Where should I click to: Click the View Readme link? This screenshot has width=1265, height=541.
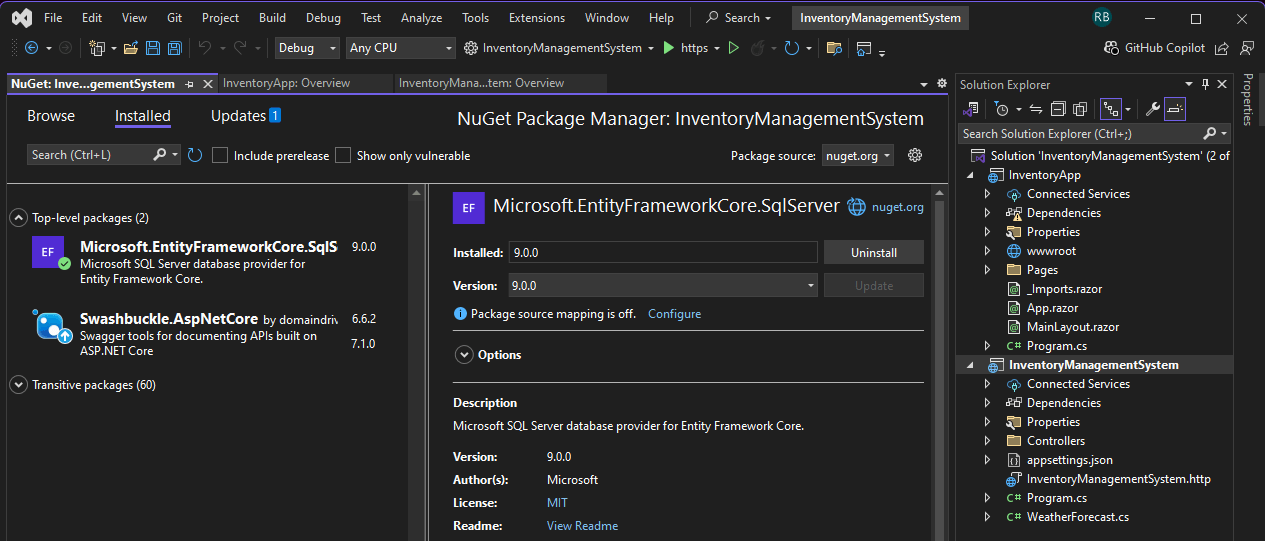582,526
